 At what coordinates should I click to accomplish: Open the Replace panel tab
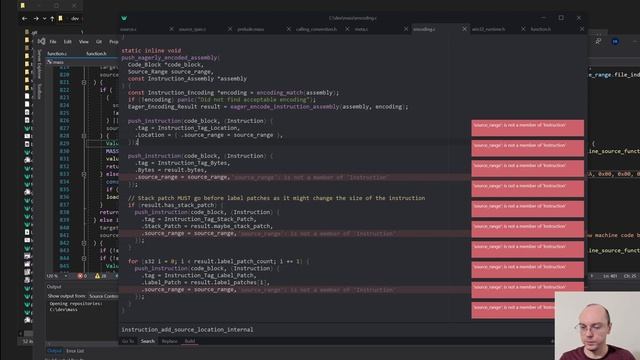(x=169, y=341)
